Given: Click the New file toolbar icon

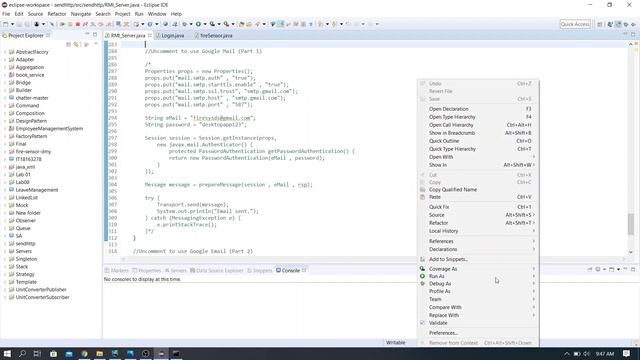Looking at the screenshot, I should [5, 24].
